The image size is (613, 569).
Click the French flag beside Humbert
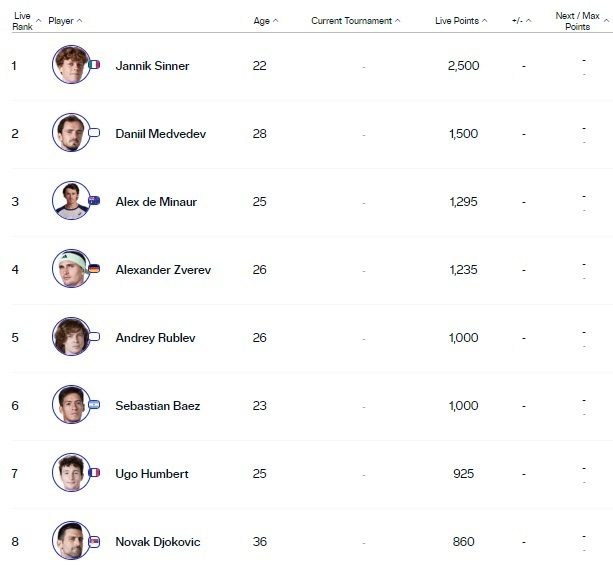point(94,473)
